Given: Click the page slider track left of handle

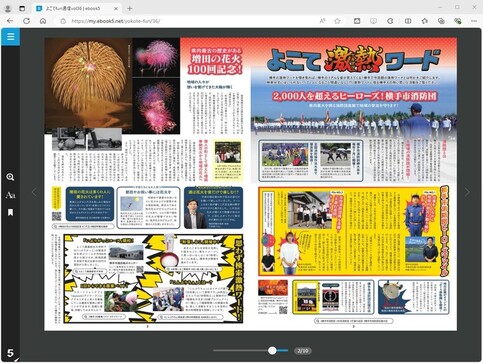Looking at the screenshot, I should coord(241,350).
